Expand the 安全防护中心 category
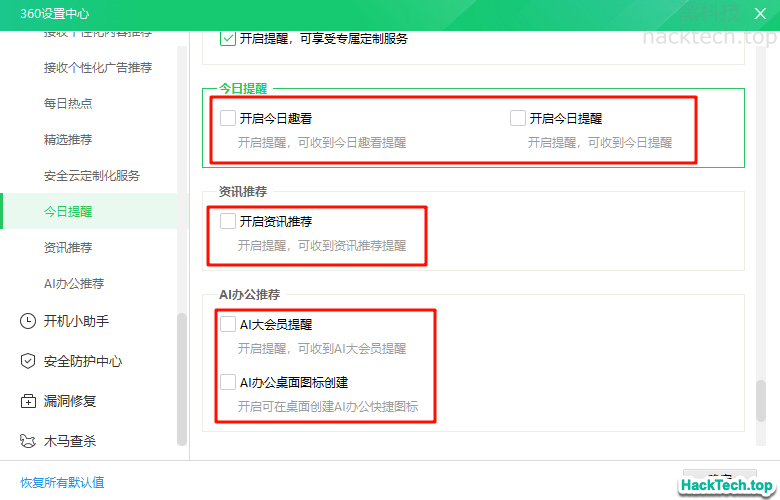 click(82, 361)
